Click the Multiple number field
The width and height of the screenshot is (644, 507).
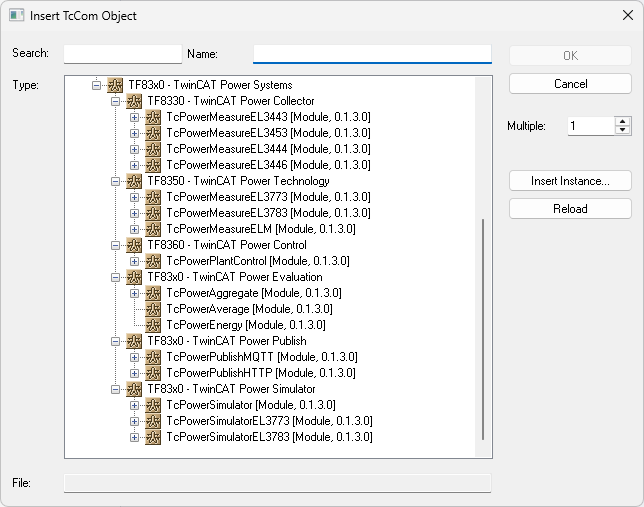point(591,126)
